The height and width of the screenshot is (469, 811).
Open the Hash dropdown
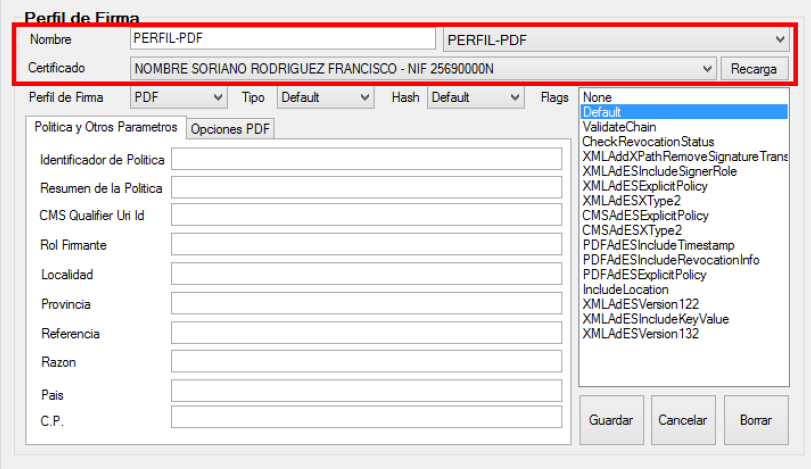click(x=475, y=97)
